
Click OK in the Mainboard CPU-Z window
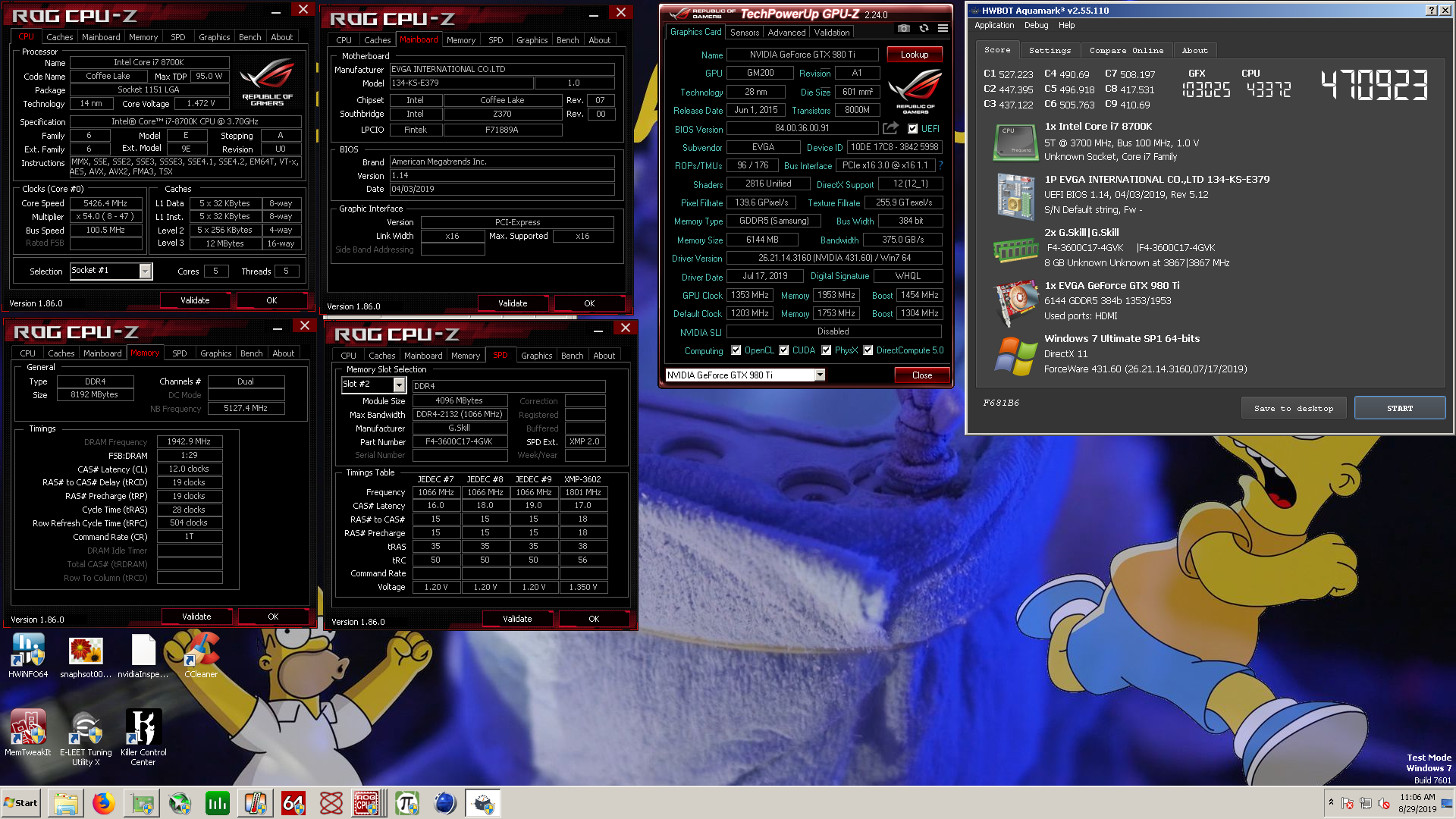589,303
